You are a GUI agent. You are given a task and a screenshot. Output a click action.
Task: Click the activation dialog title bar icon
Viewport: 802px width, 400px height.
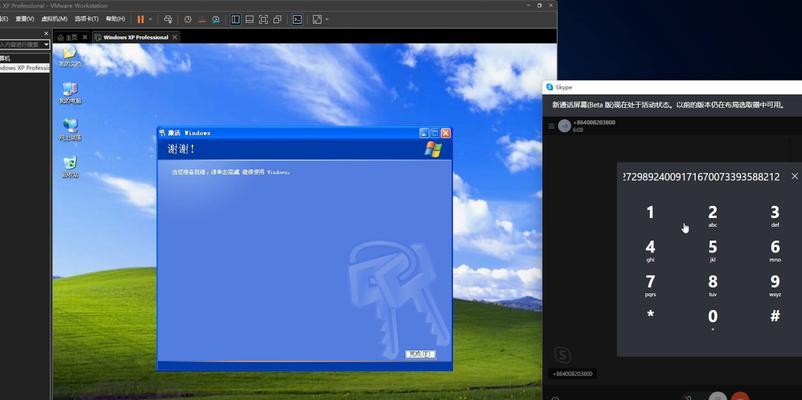click(163, 133)
